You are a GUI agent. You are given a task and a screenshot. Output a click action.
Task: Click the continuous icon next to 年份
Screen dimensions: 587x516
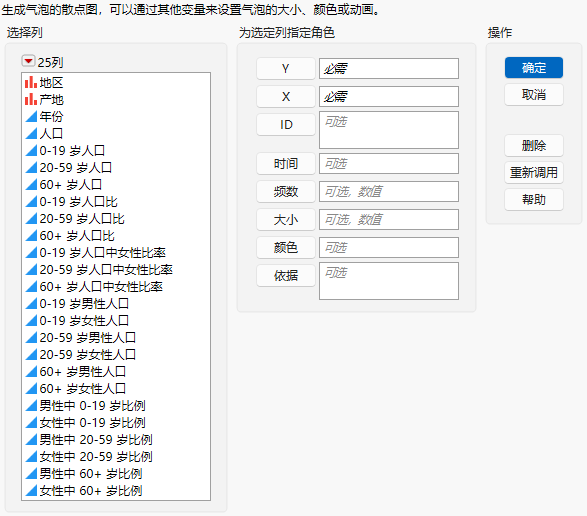[x=31, y=116]
